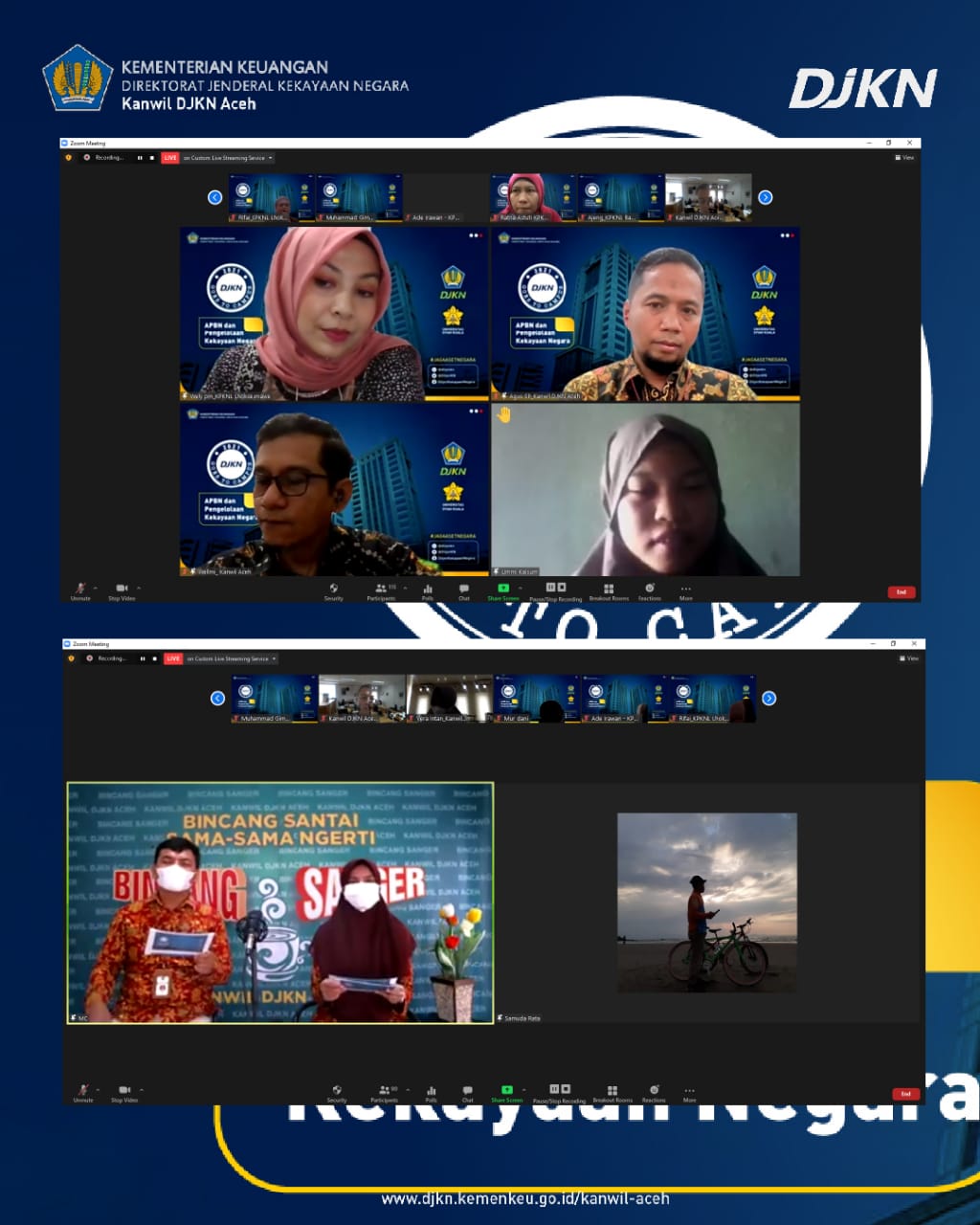
Task: Unmute microphone in the top Zoom window
Action: click(x=80, y=590)
